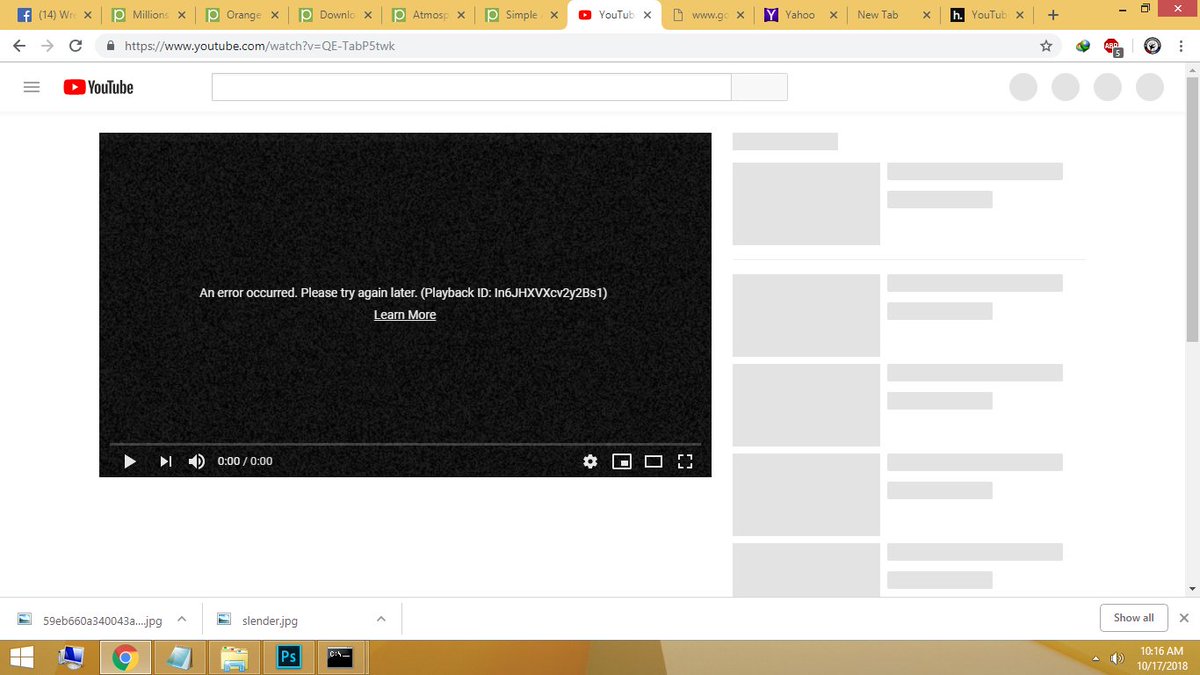Click the system tray volume icon
Screen dimensions: 1200x675
1117,658
